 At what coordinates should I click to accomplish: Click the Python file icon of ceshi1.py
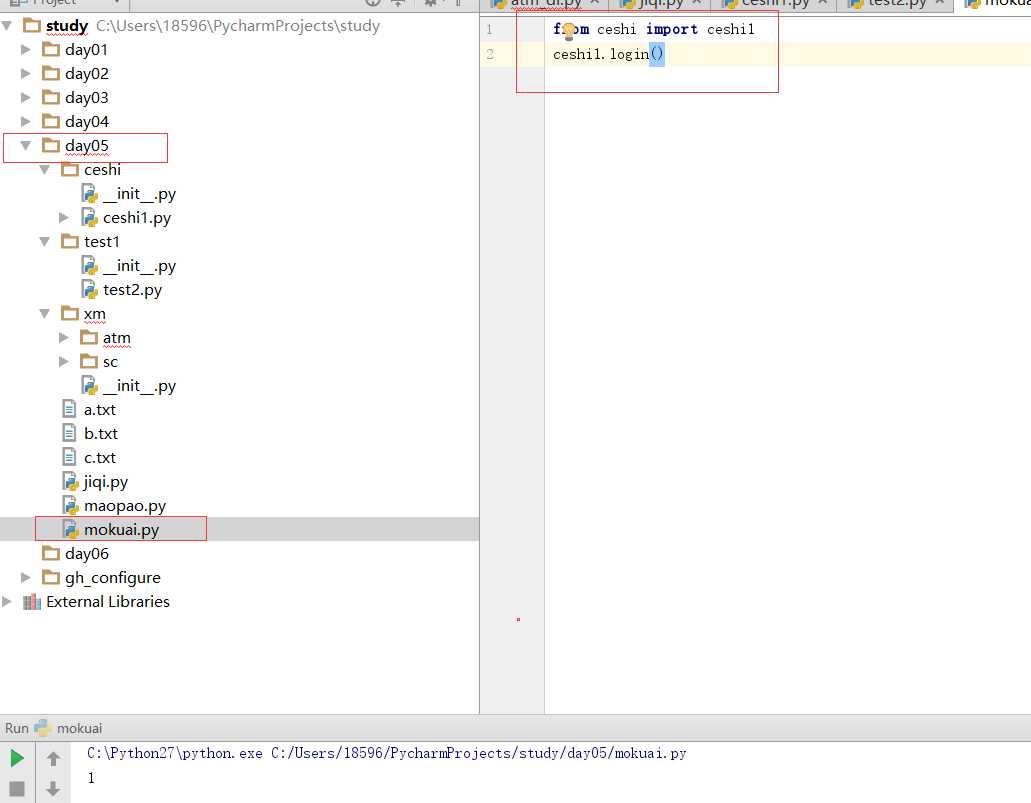click(89, 218)
